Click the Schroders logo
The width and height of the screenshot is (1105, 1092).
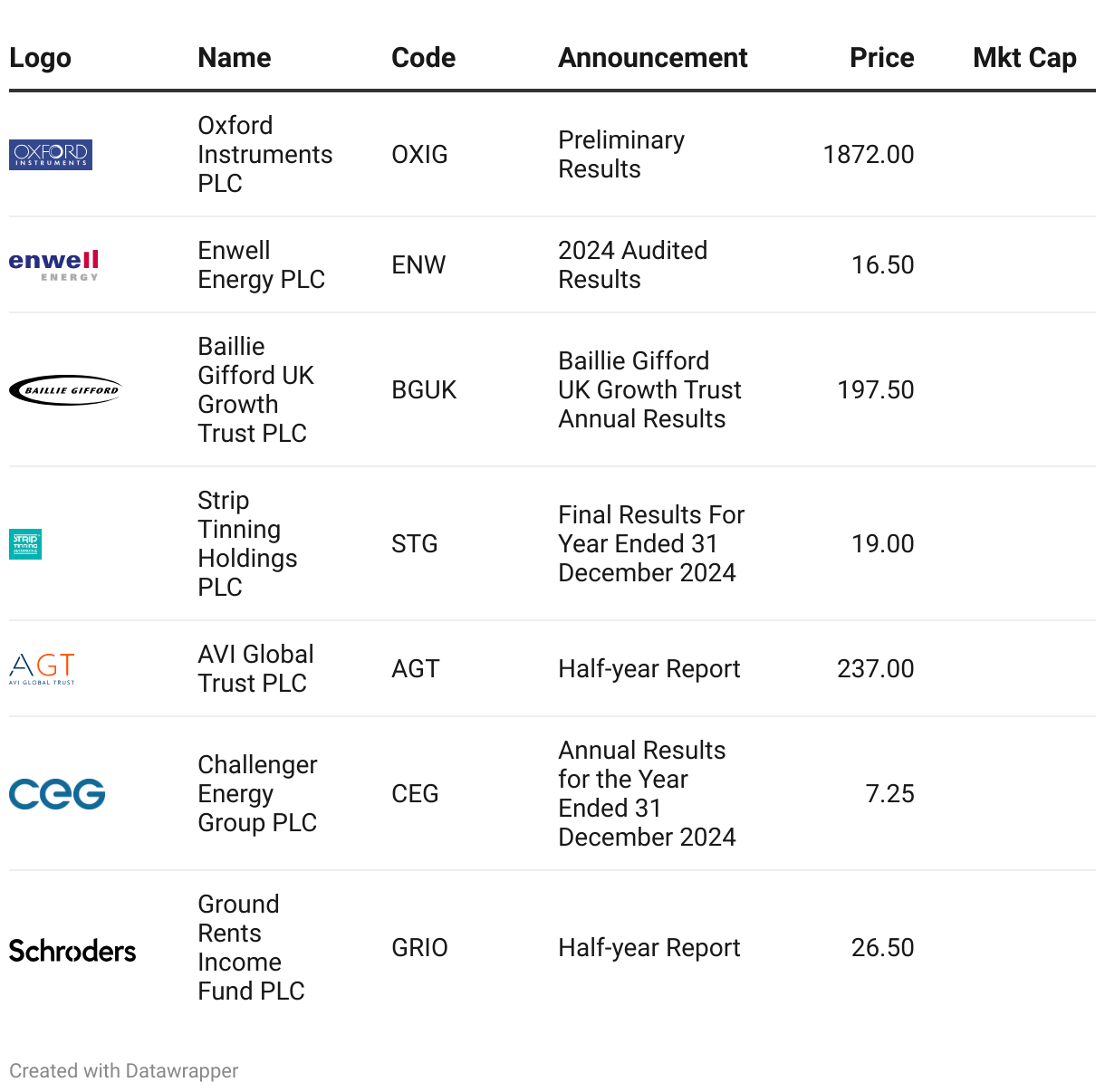point(72,950)
